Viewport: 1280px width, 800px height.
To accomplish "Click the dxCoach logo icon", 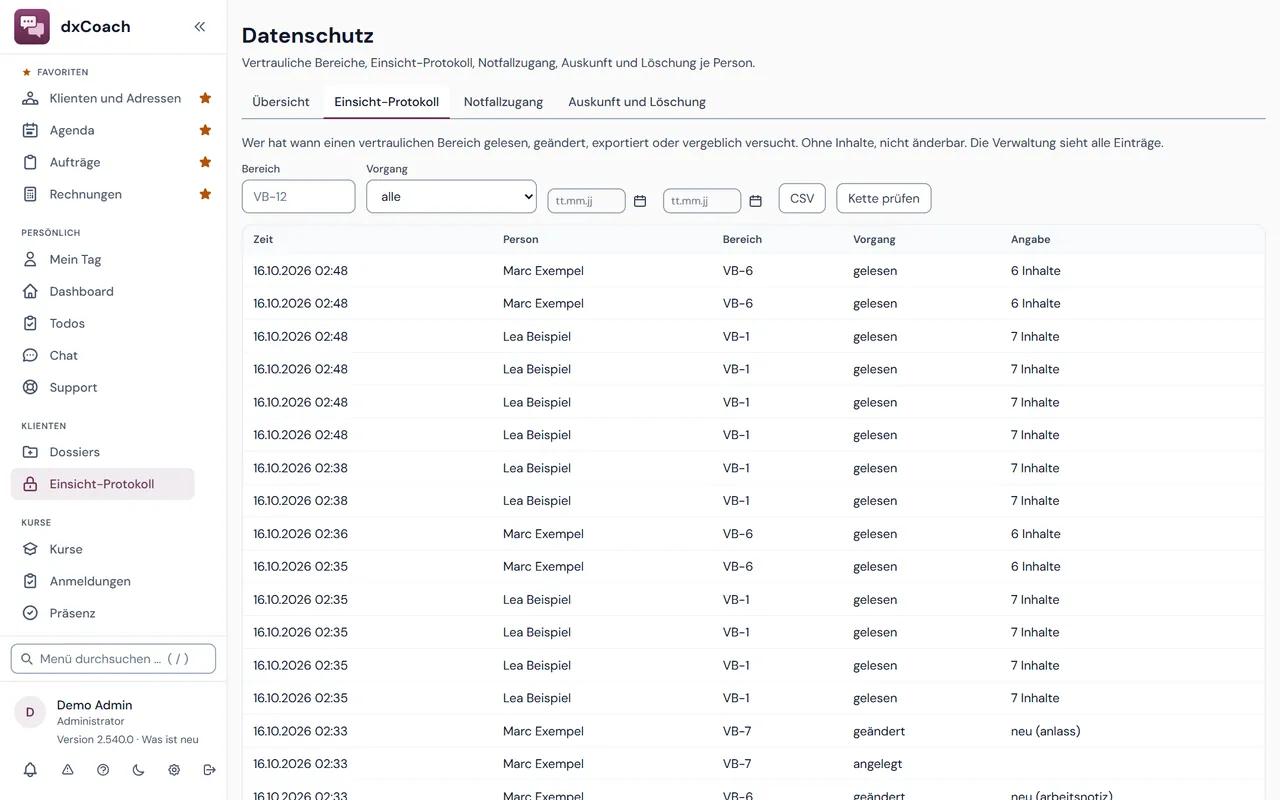I will coord(32,27).
